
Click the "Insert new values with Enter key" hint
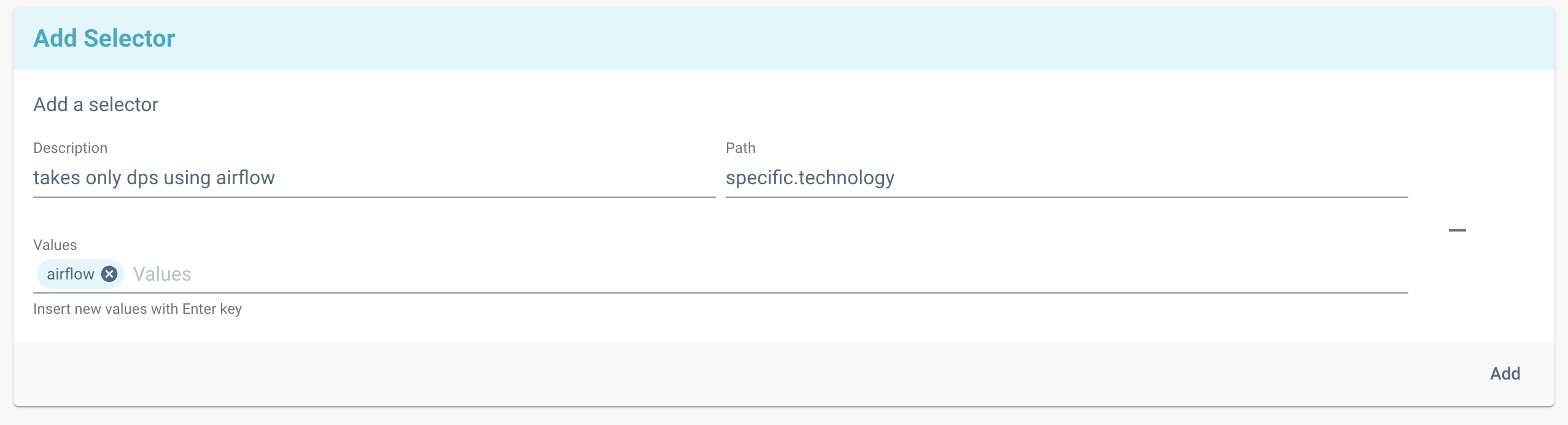tap(138, 309)
